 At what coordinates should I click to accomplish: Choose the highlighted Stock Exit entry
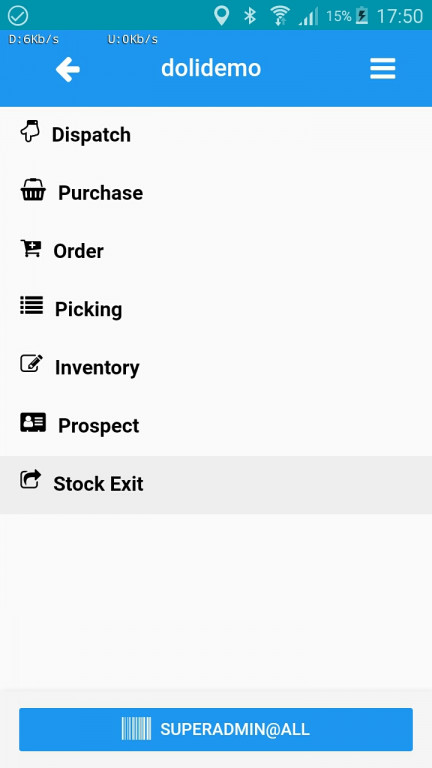point(216,485)
